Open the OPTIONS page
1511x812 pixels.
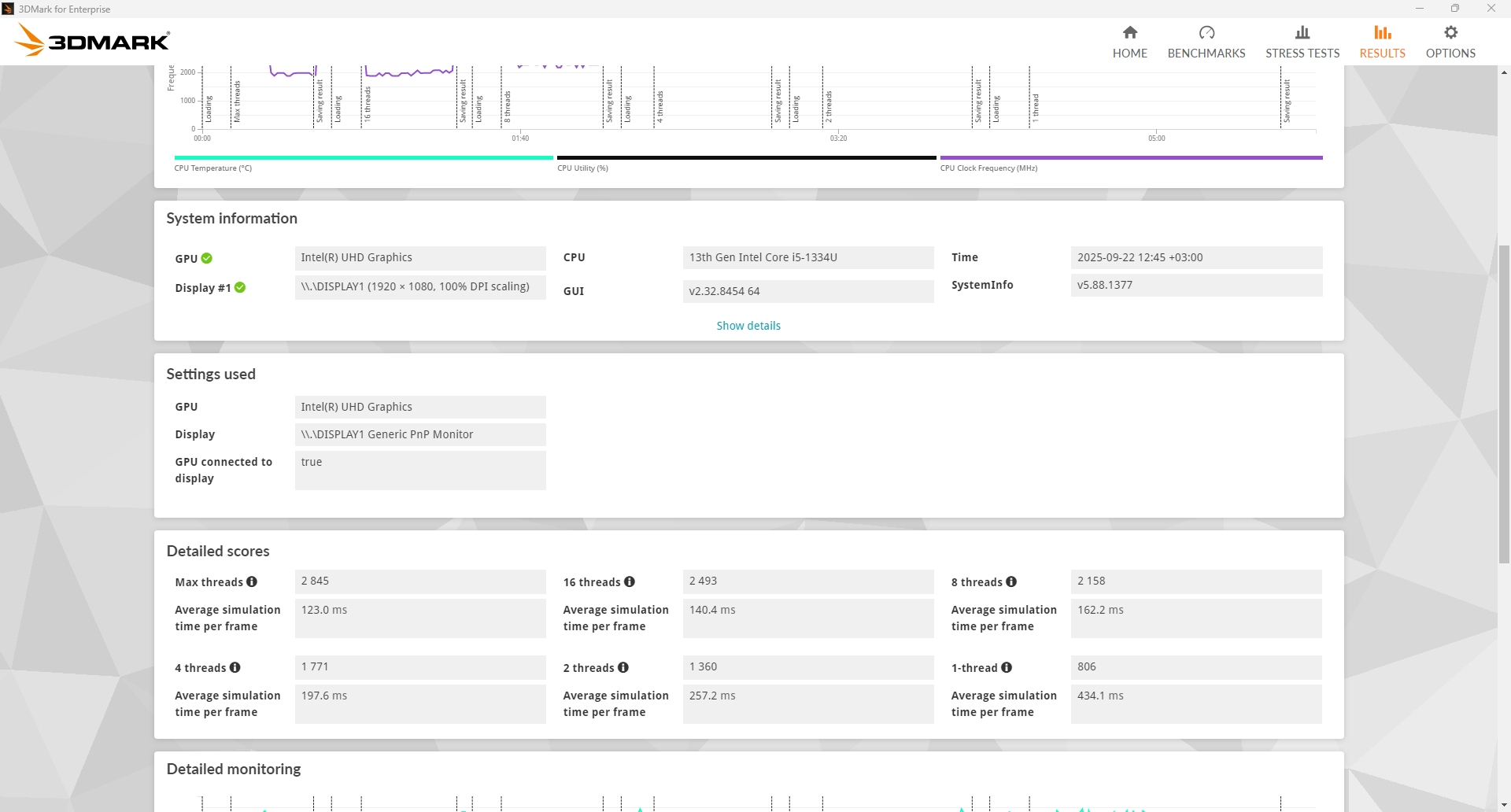coord(1450,42)
